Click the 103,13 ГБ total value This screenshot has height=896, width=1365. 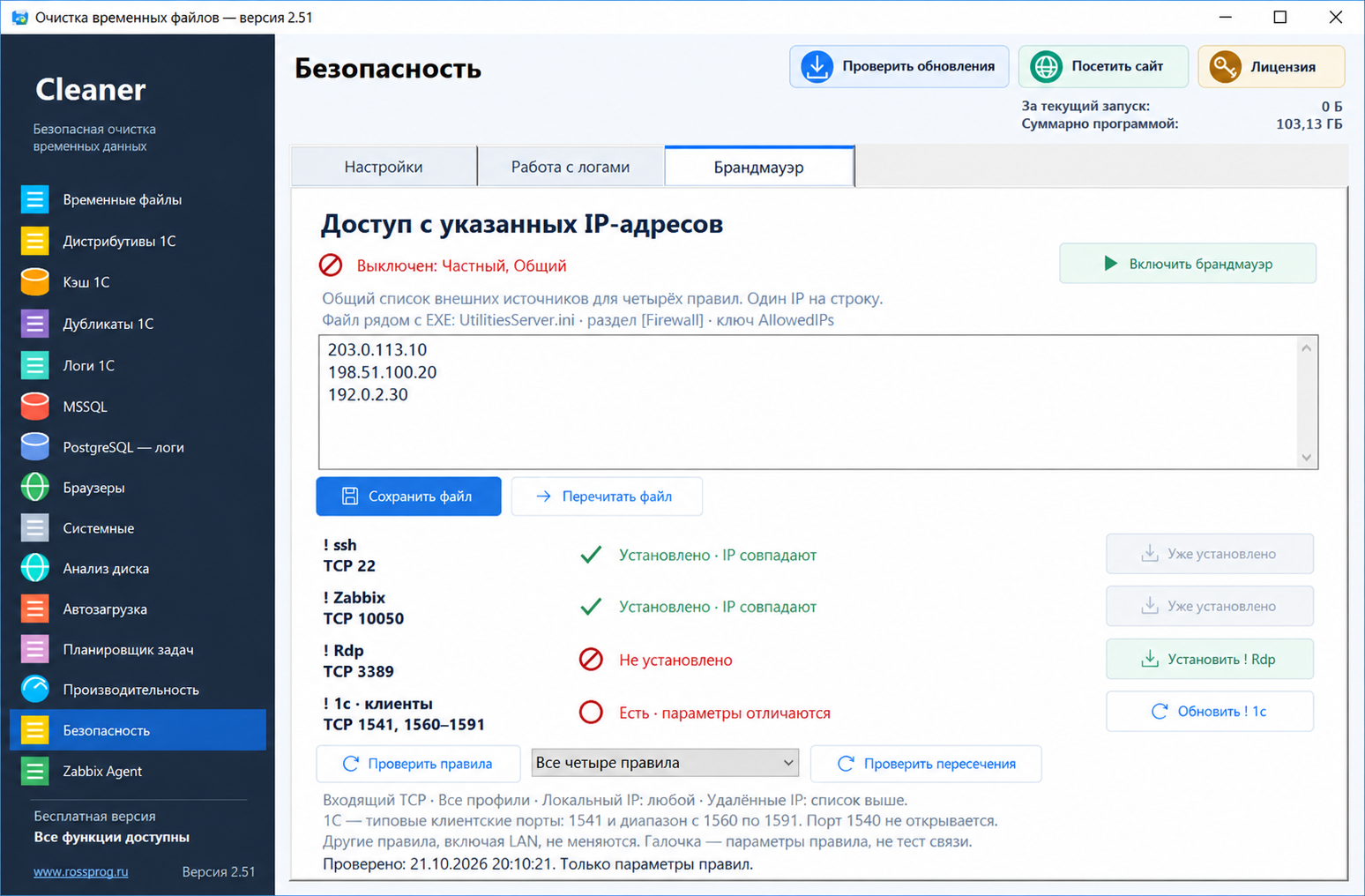coord(1309,123)
